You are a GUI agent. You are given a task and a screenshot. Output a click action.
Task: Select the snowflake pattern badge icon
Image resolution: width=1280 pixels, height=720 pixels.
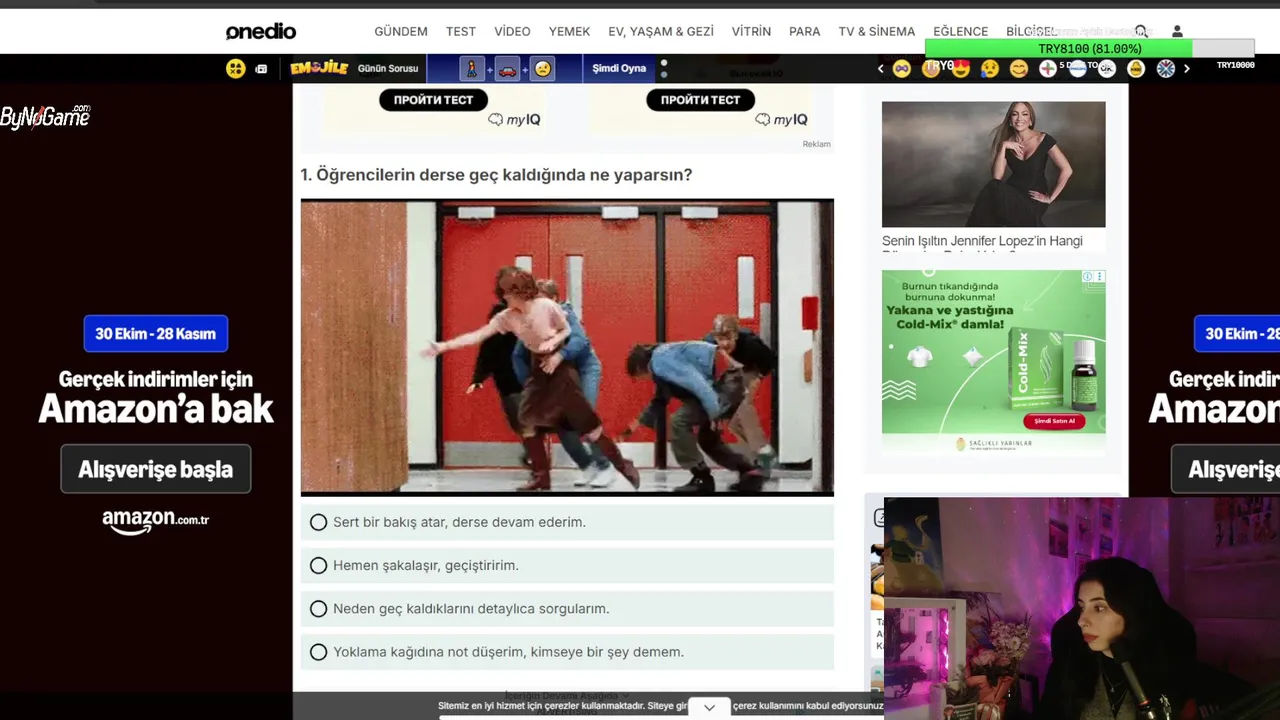(1166, 68)
